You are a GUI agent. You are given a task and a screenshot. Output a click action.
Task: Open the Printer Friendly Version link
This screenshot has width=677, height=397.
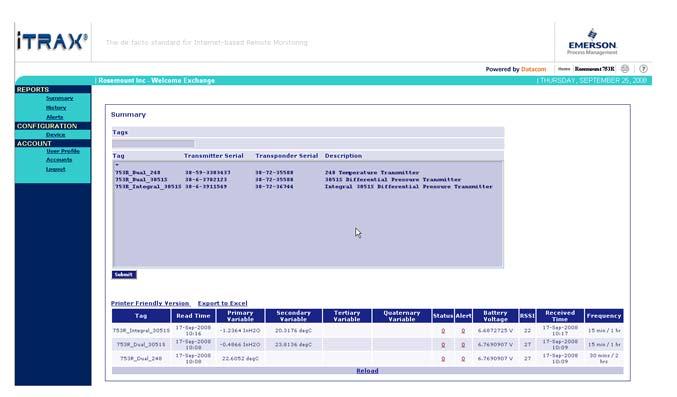150,303
